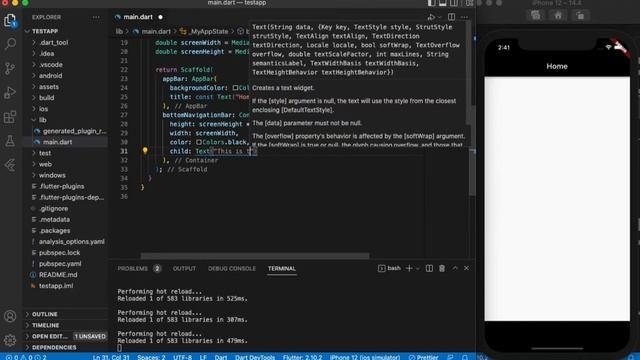Viewport: 640px width, 360px height.
Task: Toggle primary sidebar layout icon in title bar
Action: pos(431,3)
